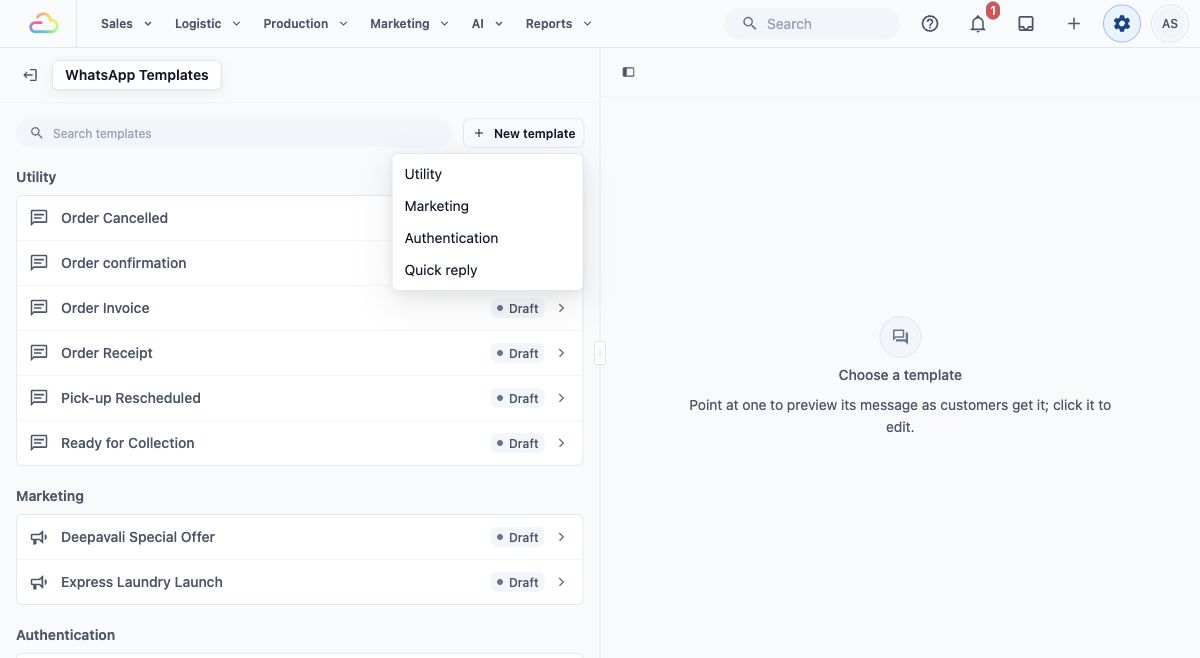Image resolution: width=1200 pixels, height=658 pixels.
Task: Click the Order Receipt message icon
Action: (x=39, y=353)
